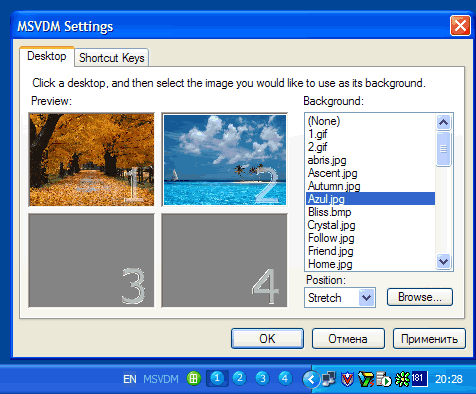The height and width of the screenshot is (394, 476).
Task: Click the MSVDM toolbar label
Action: (161, 379)
